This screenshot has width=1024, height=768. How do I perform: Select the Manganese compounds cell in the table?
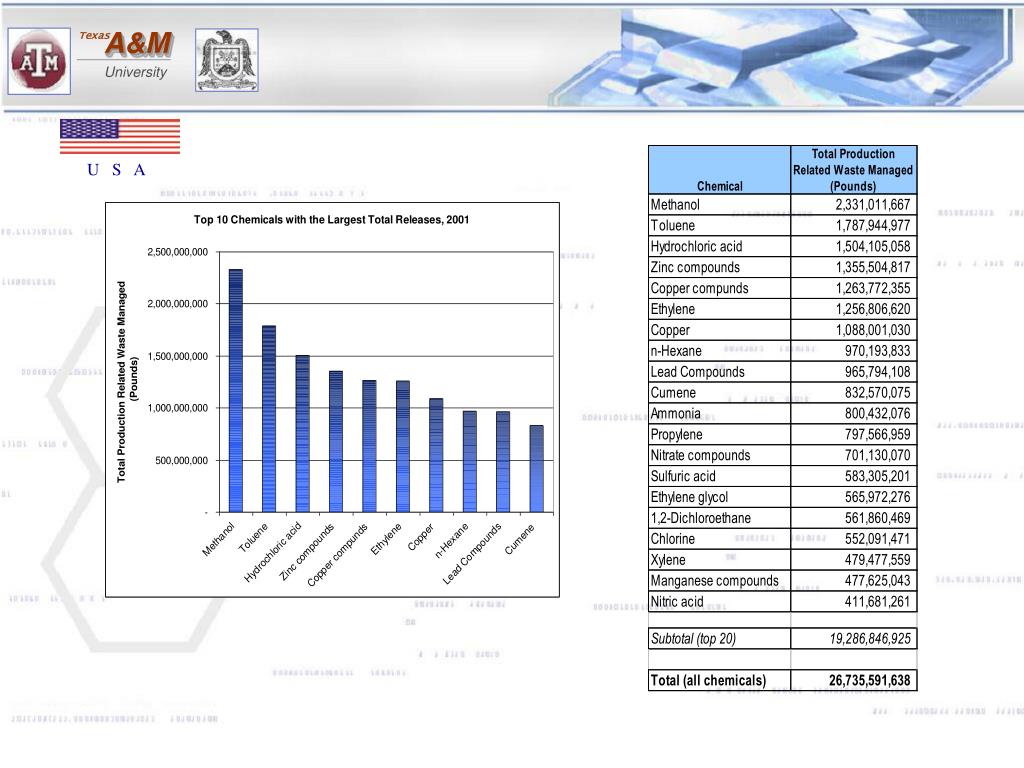tap(720, 581)
